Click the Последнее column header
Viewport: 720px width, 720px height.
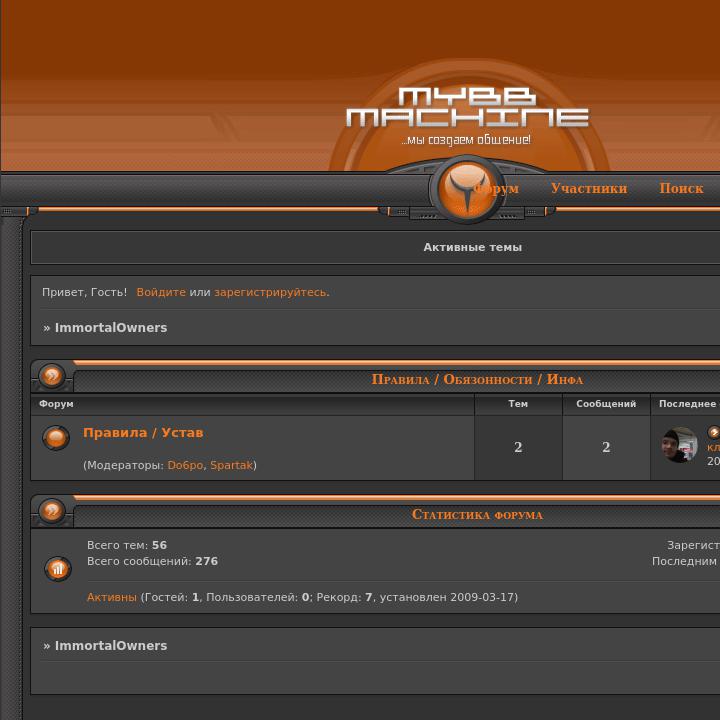point(688,404)
